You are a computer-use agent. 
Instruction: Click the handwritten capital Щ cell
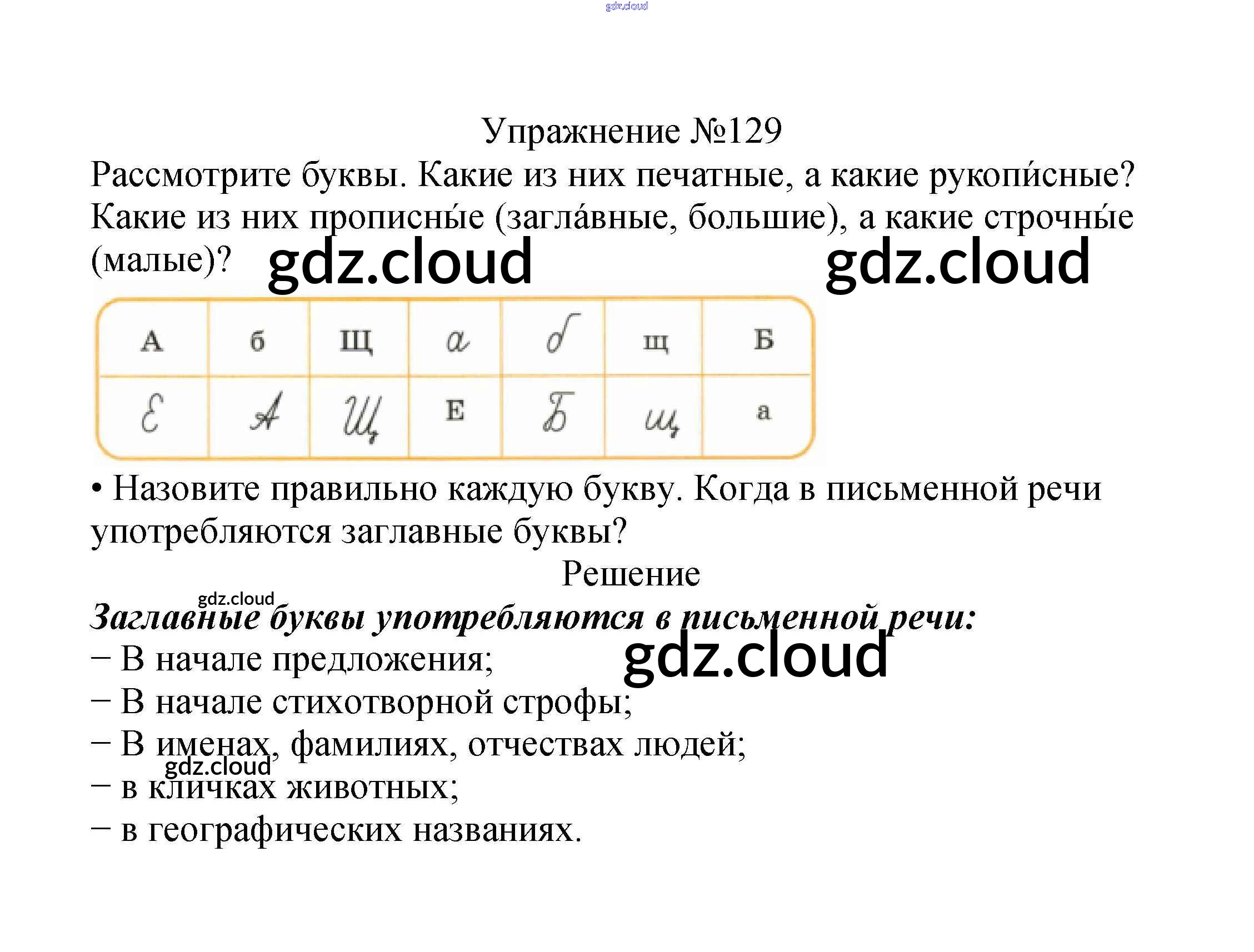tap(362, 418)
